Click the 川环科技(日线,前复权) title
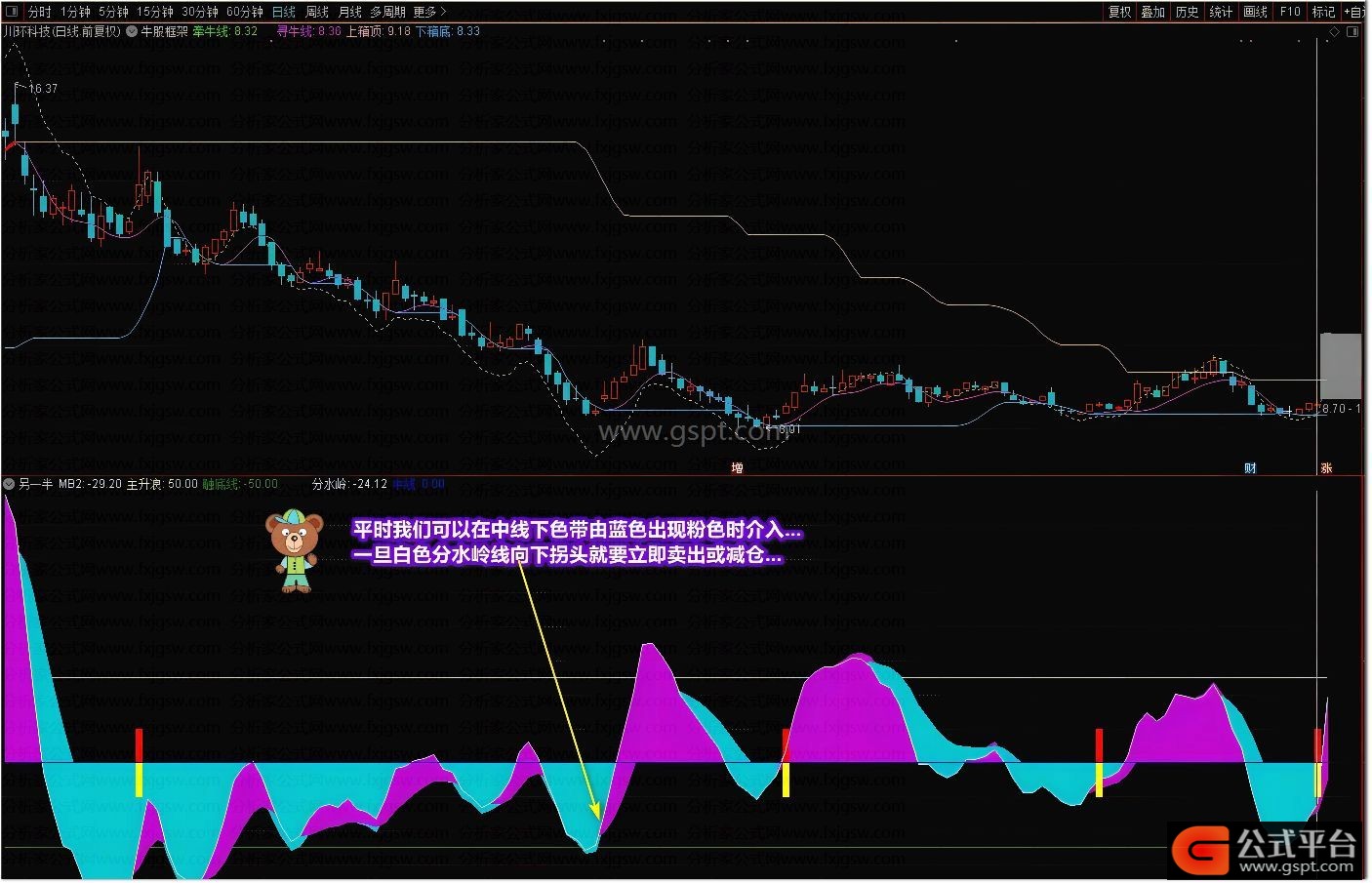The height and width of the screenshot is (883, 1372). pyautogui.click(x=62, y=31)
